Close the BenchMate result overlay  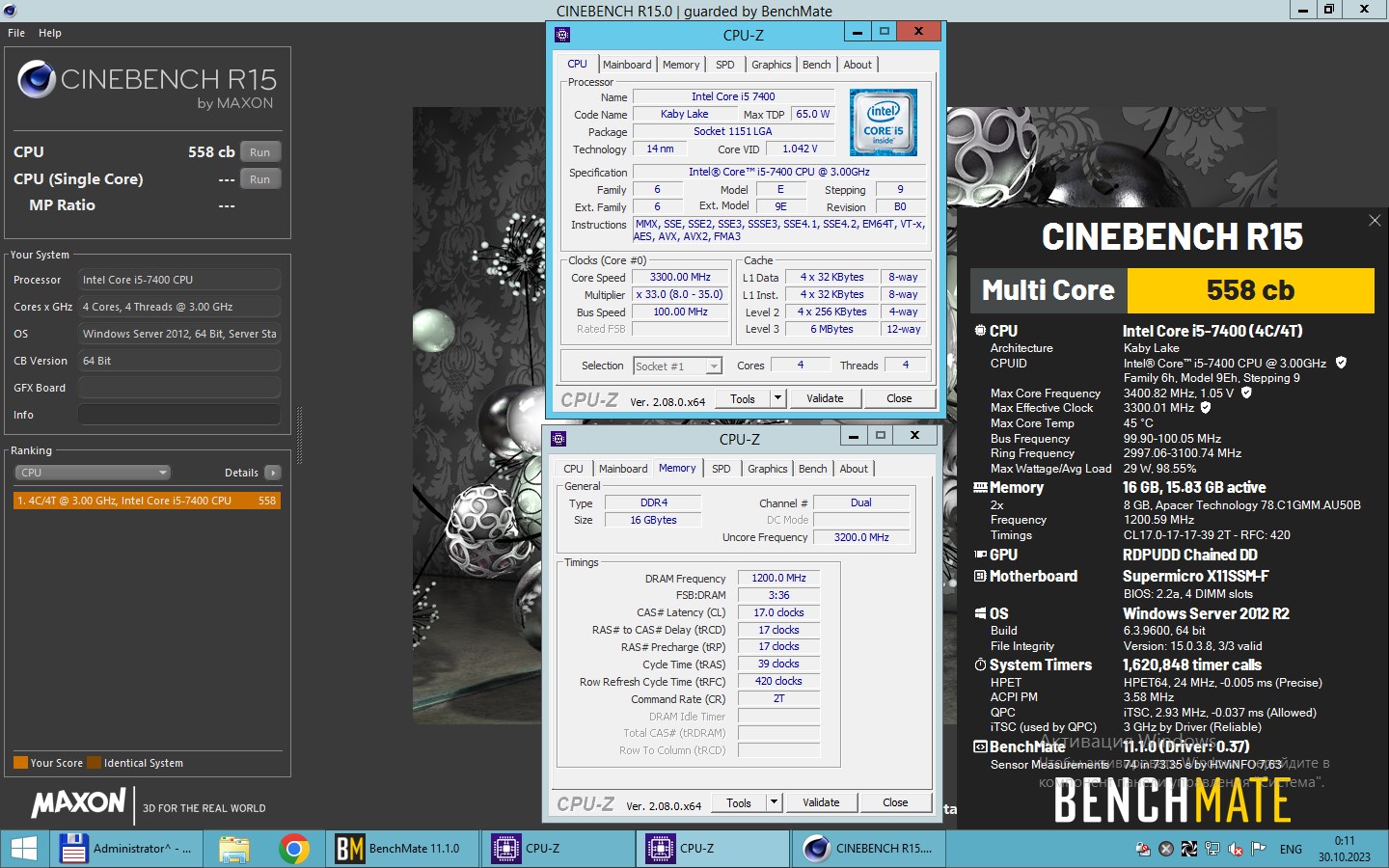pos(1375,221)
